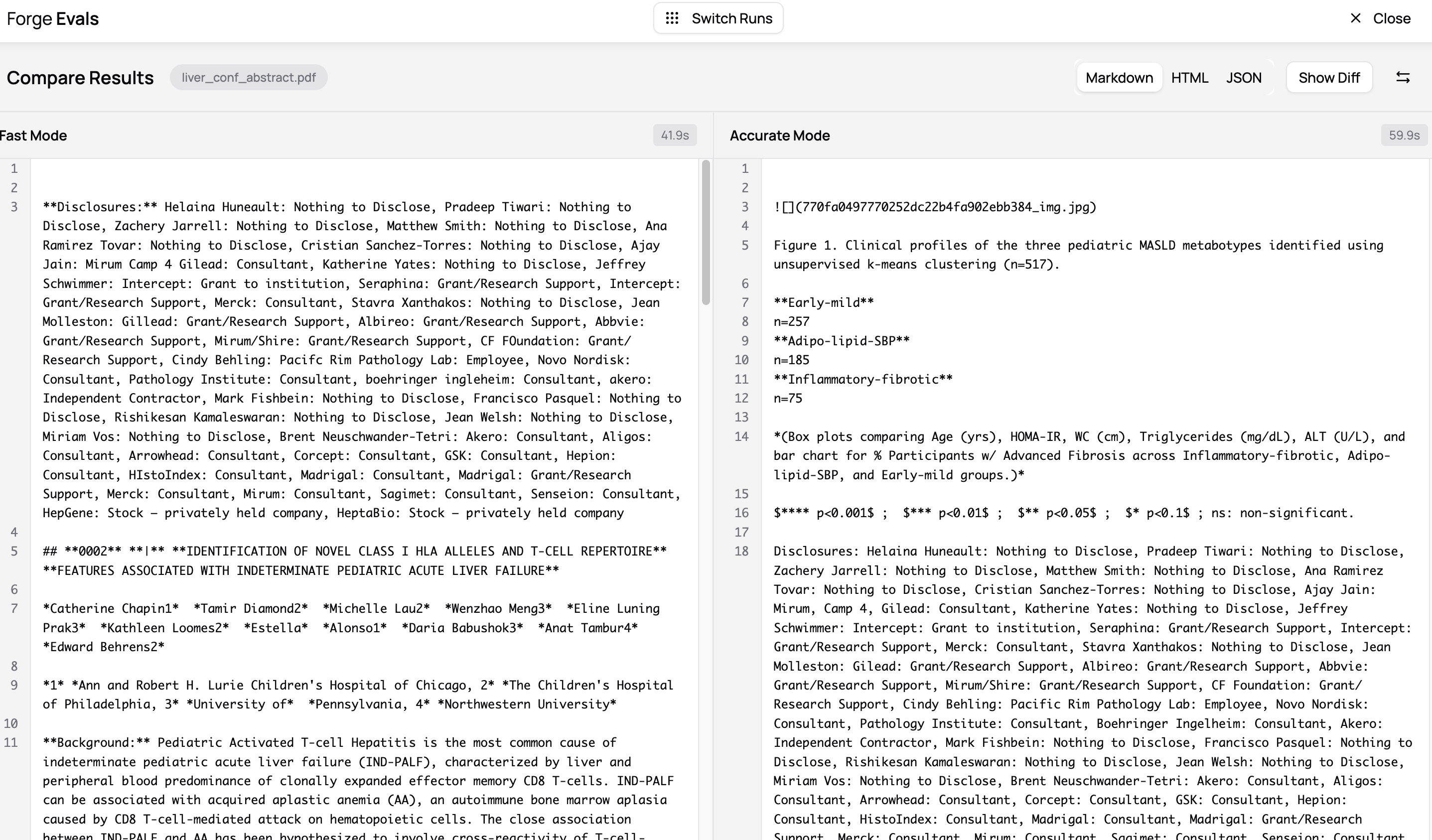1432x840 pixels.
Task: Click the X close icon
Action: (1355, 18)
